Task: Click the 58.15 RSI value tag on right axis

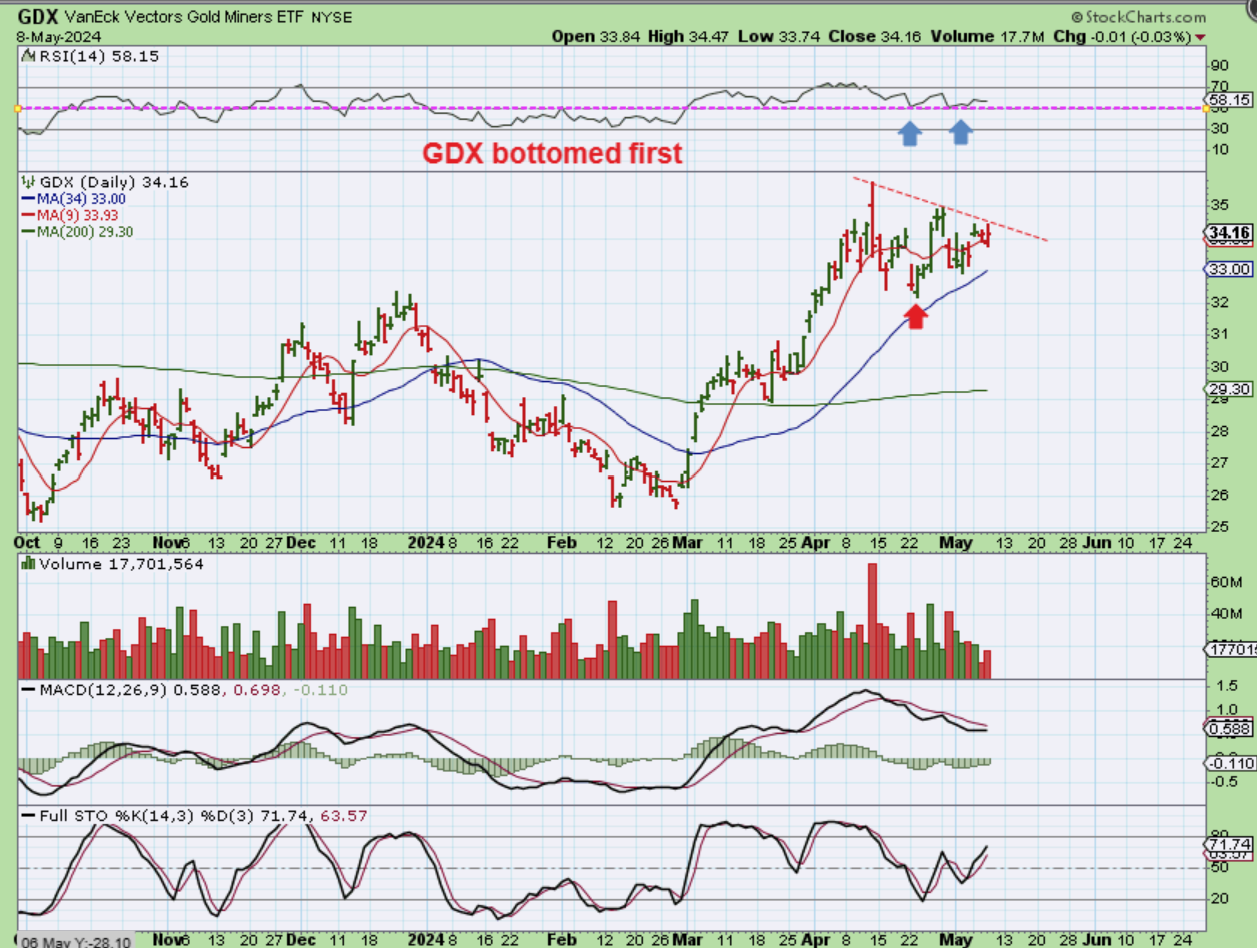Action: click(x=1228, y=101)
